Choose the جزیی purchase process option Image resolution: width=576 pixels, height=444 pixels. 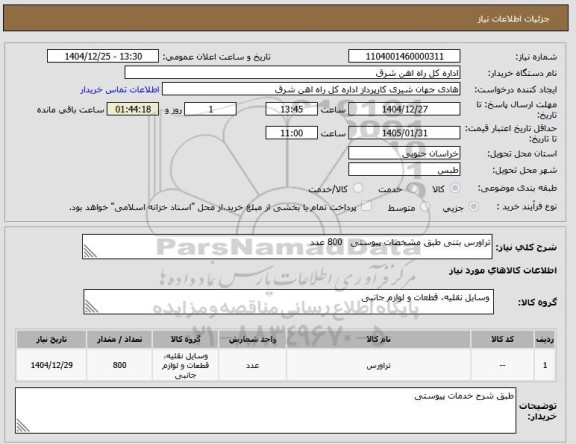[474, 207]
